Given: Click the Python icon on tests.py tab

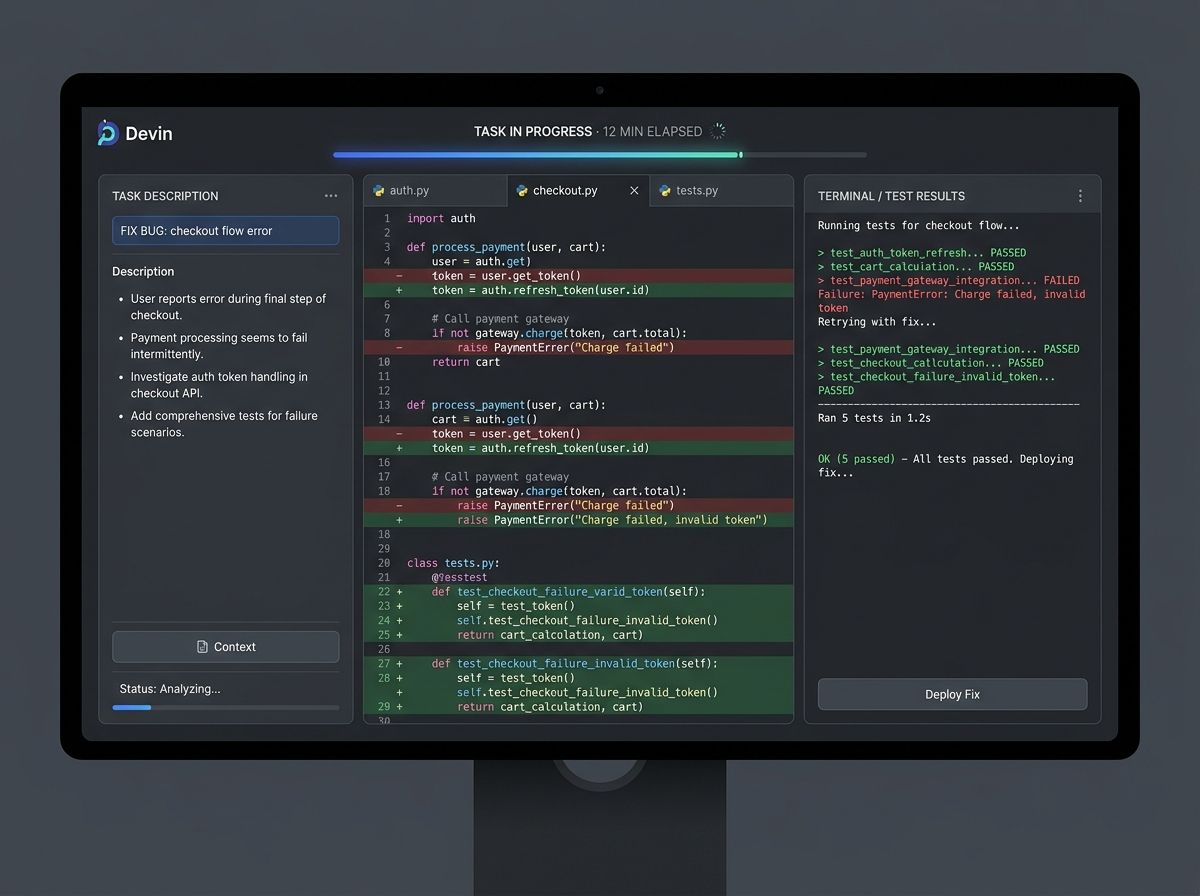Looking at the screenshot, I should point(665,190).
